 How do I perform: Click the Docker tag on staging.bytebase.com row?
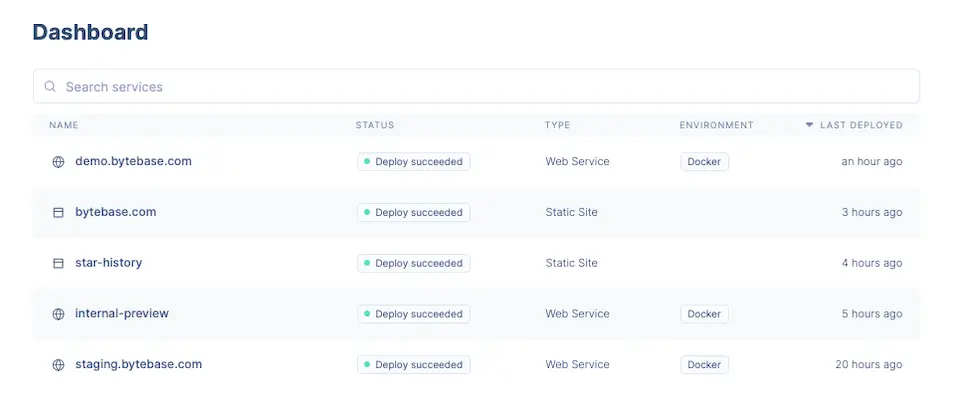[x=704, y=365]
